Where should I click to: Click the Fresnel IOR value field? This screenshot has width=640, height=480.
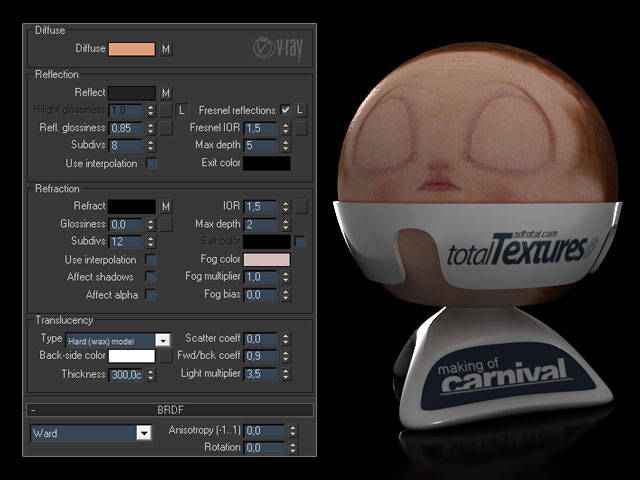tap(260, 128)
